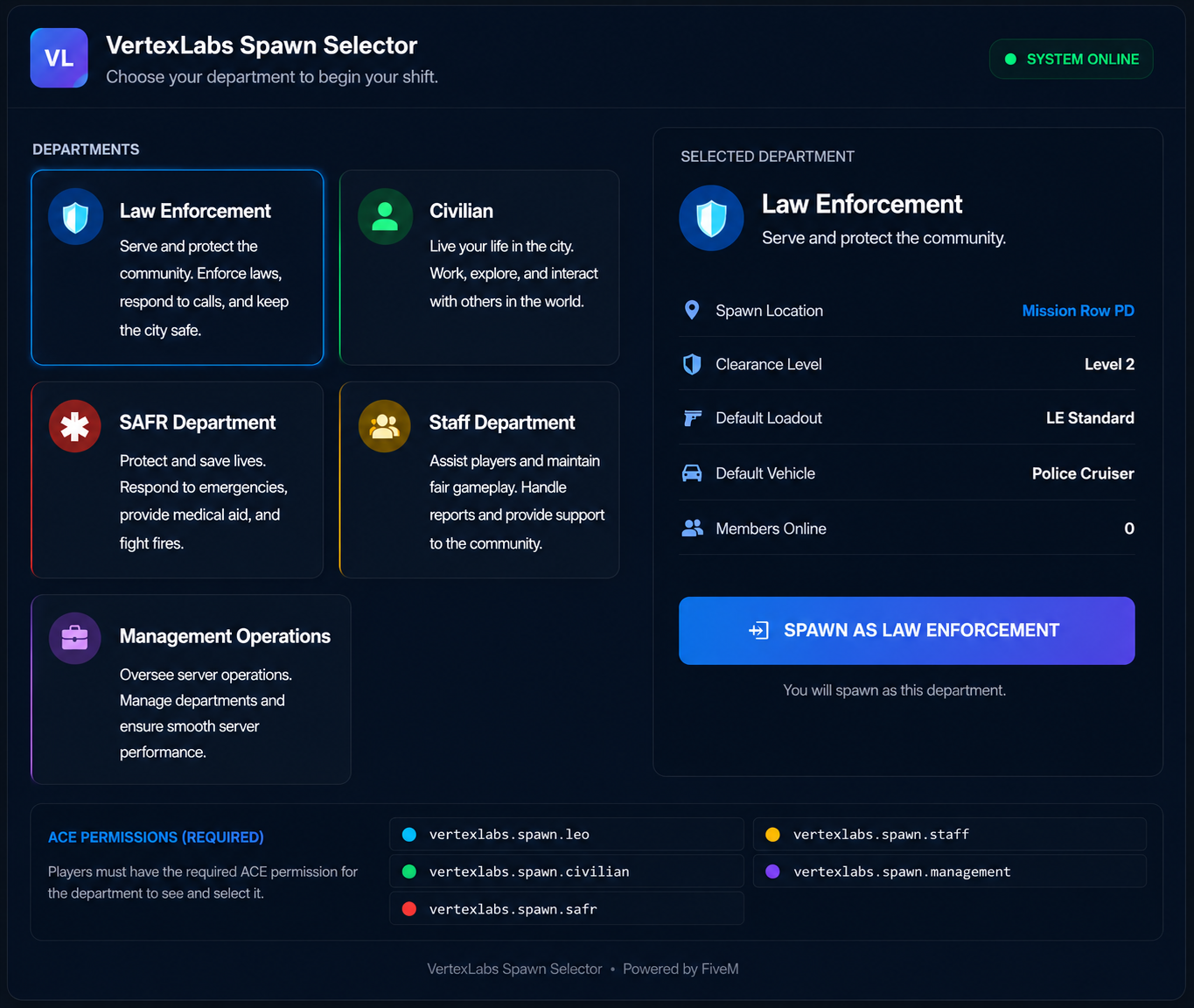Image resolution: width=1194 pixels, height=1008 pixels.
Task: Click the Default Loadout label
Action: tap(769, 418)
